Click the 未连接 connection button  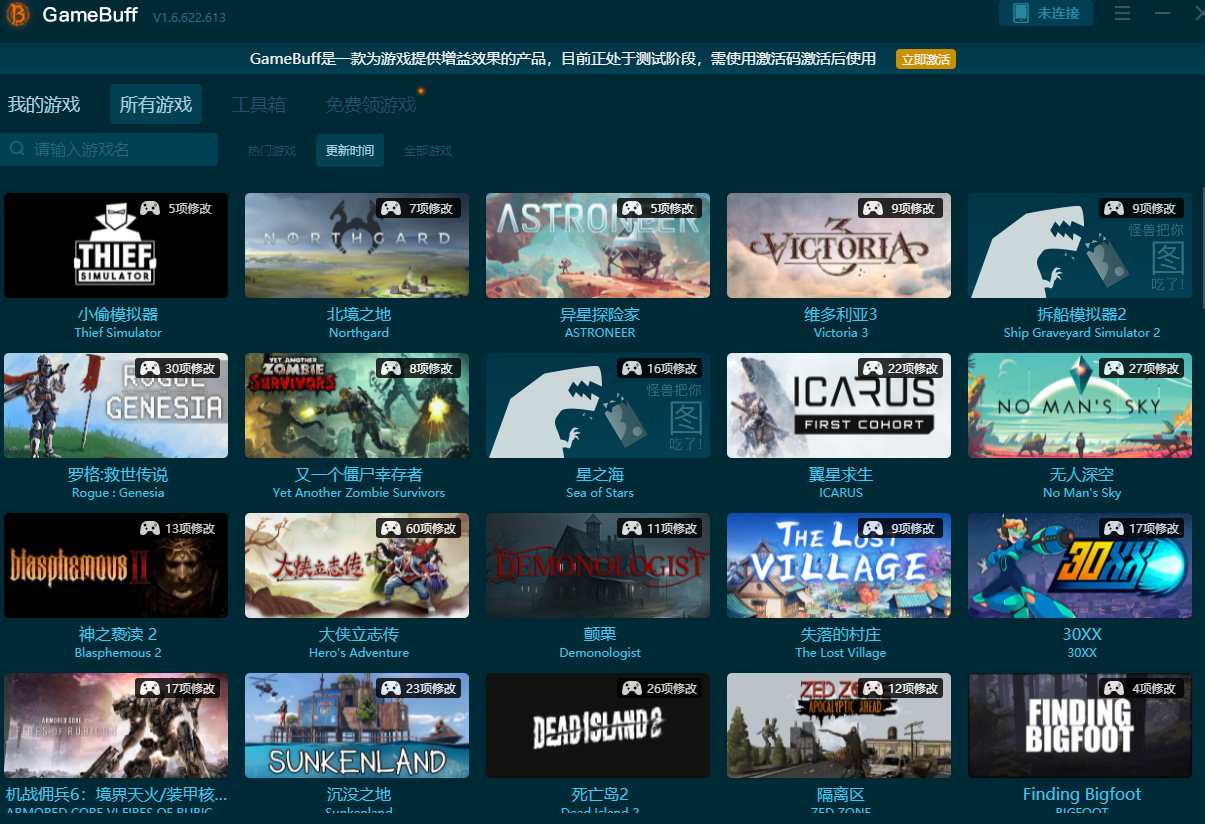click(x=1046, y=13)
